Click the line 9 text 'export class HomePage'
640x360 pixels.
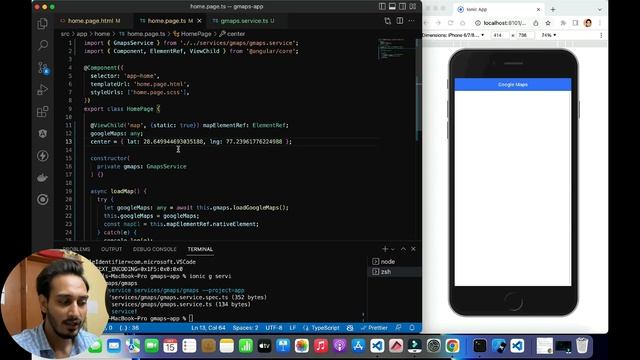[118, 109]
